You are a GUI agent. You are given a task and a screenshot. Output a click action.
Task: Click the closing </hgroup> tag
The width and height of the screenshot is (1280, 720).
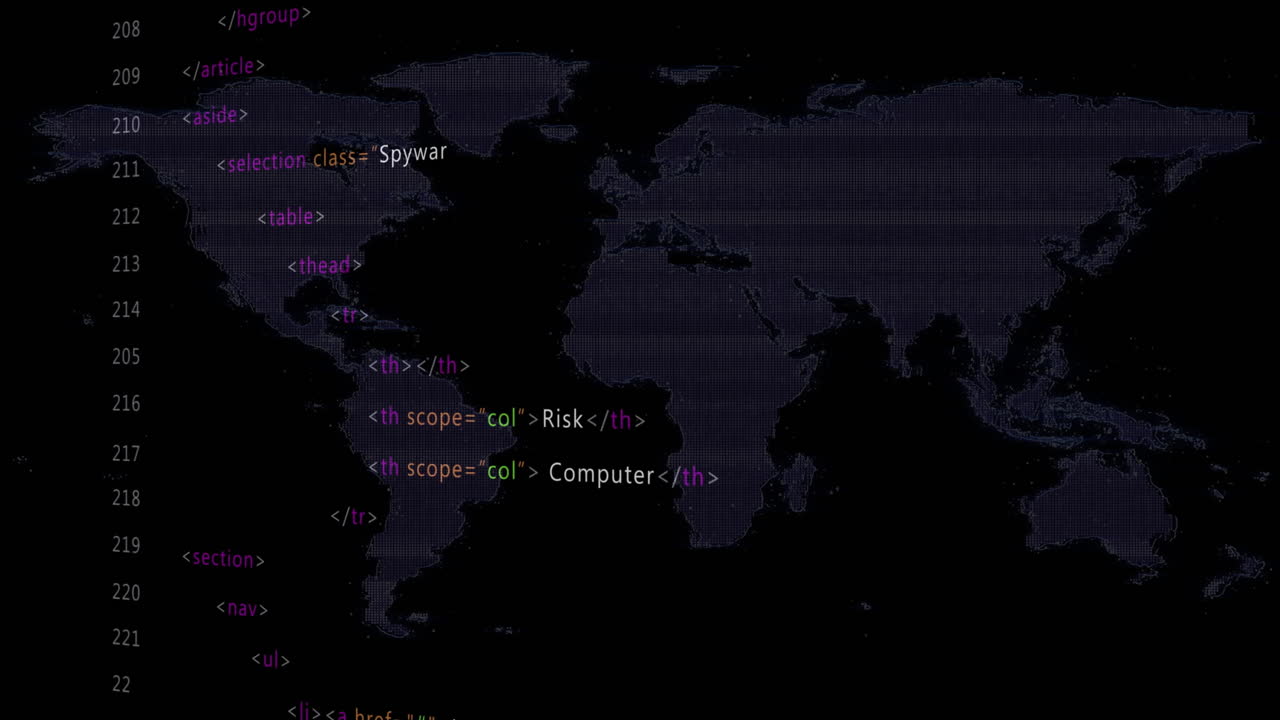(x=263, y=16)
